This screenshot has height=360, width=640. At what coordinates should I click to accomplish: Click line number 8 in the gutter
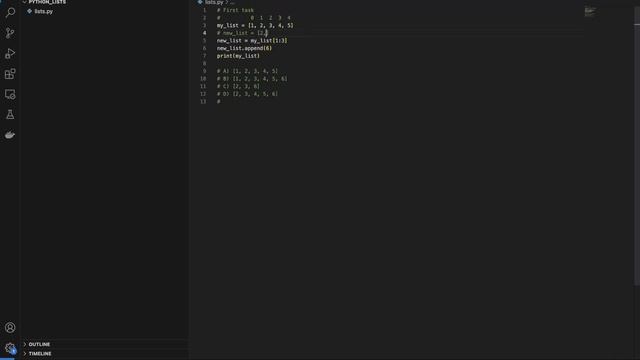[x=204, y=64]
